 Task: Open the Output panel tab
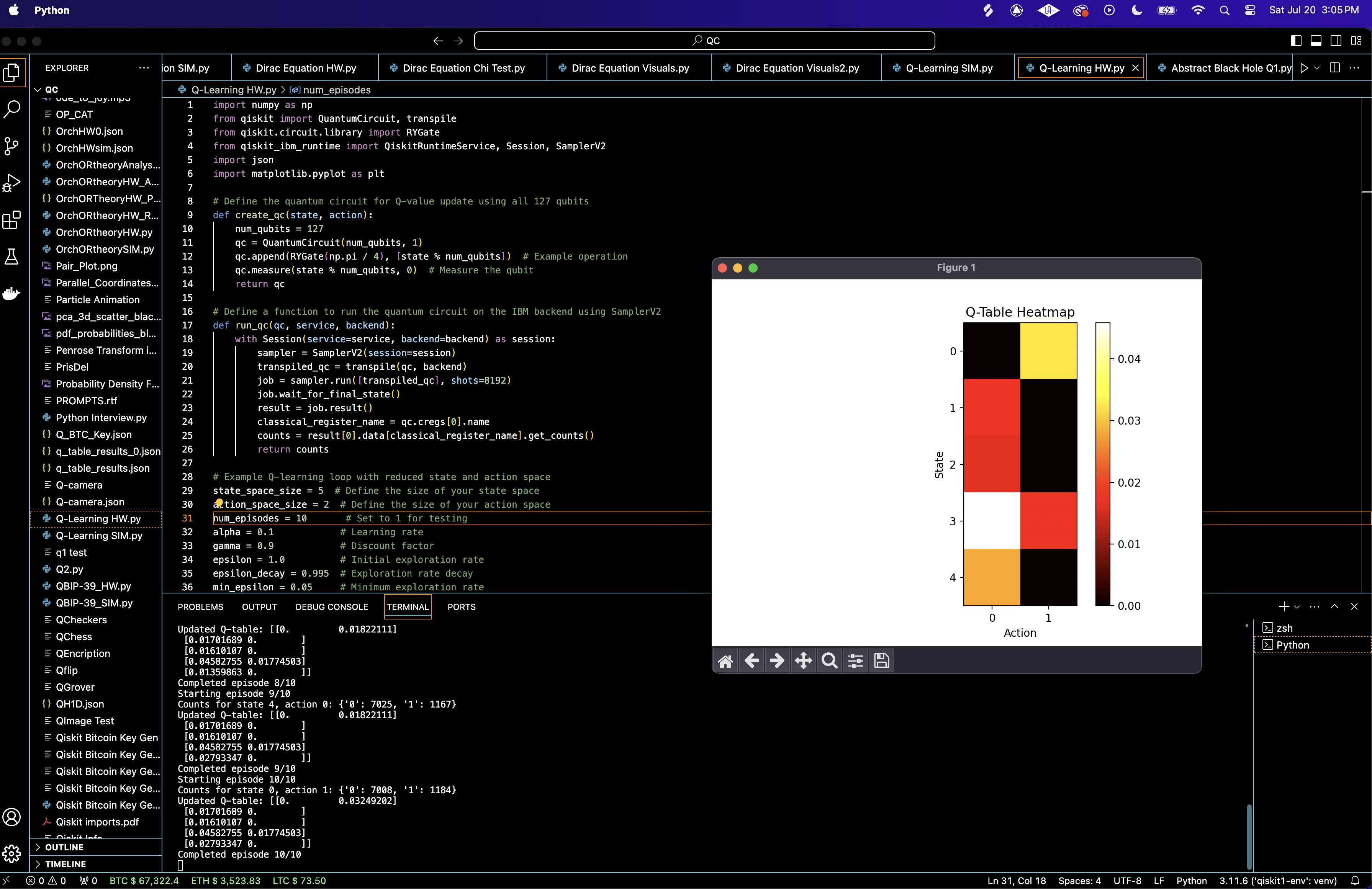point(259,607)
